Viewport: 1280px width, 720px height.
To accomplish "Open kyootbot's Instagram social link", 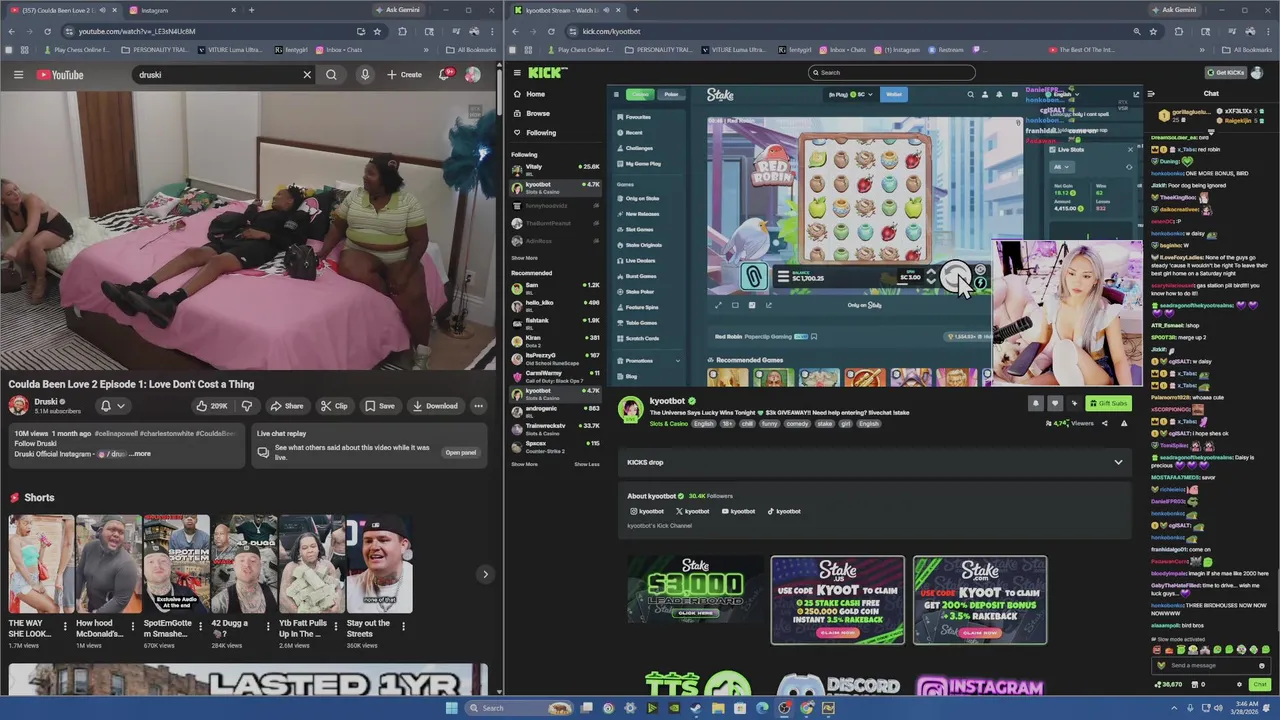I will [x=647, y=511].
